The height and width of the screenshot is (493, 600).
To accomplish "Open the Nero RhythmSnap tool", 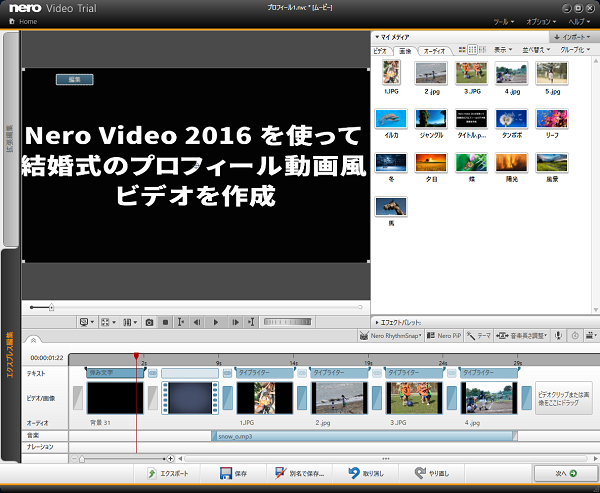I will pyautogui.click(x=391, y=336).
